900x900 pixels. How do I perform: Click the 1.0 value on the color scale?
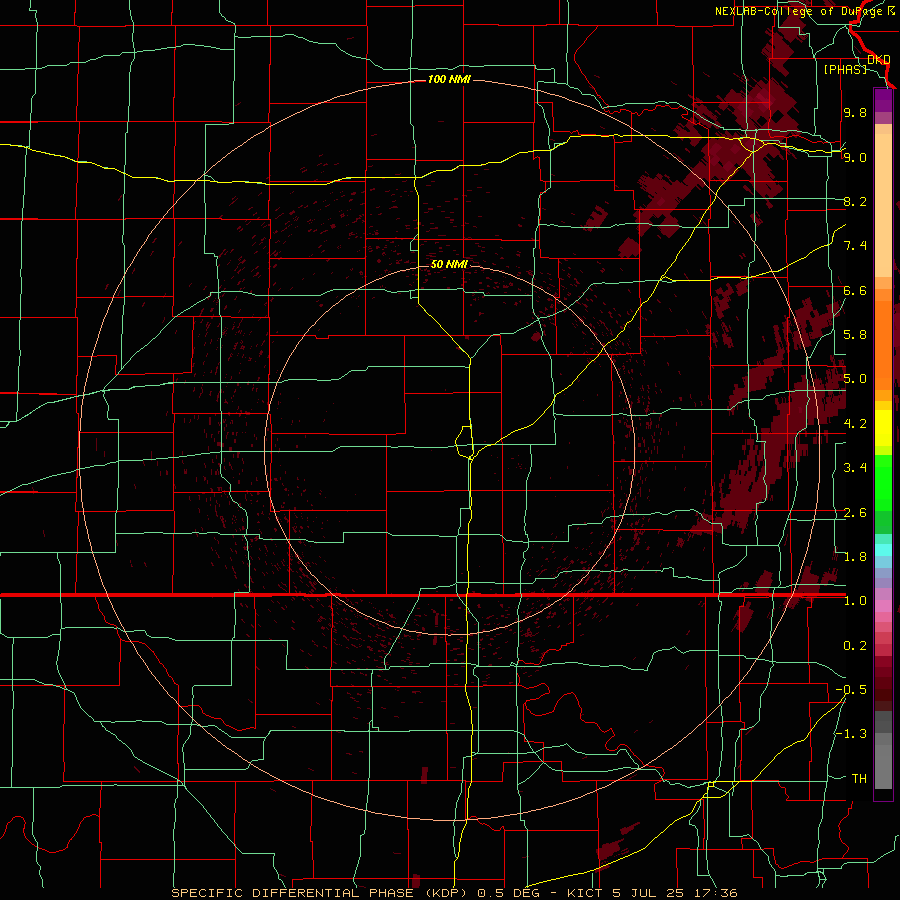[x=855, y=601]
